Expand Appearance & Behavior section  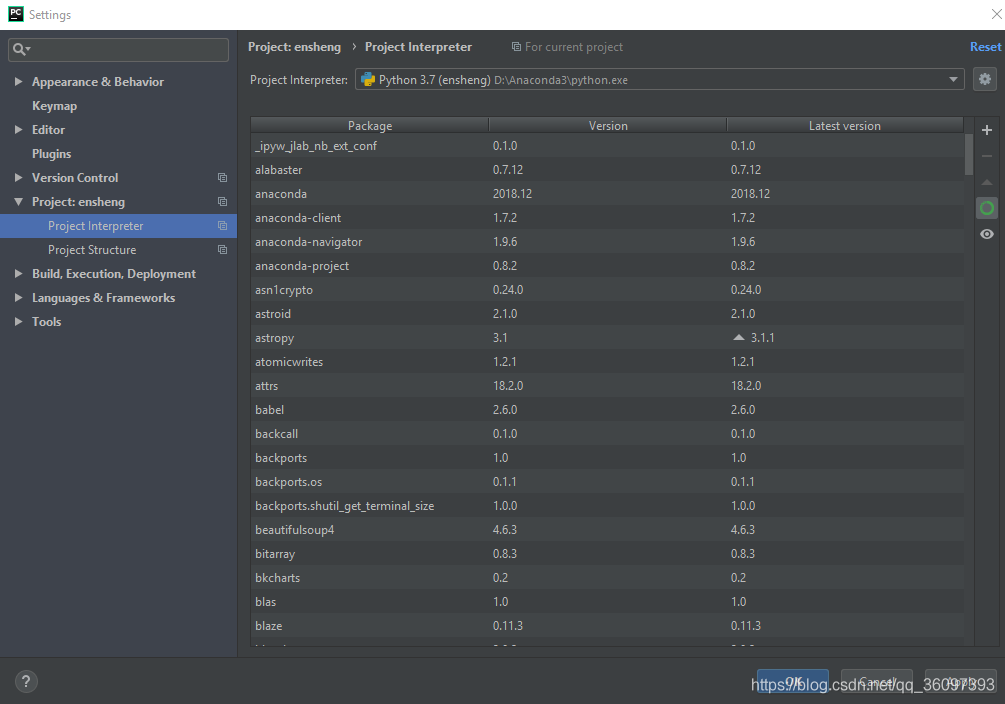(x=19, y=81)
